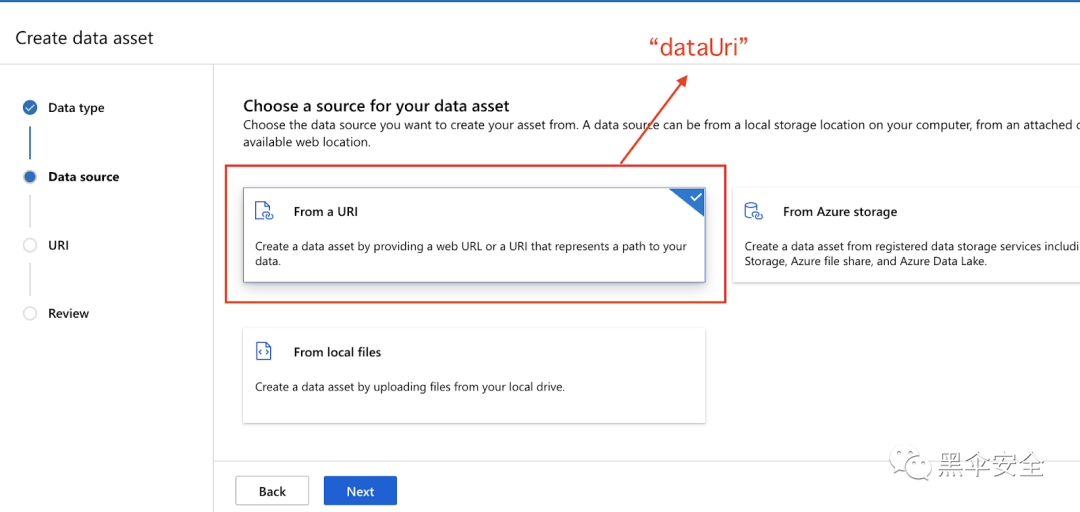Jump to the URI step label
1080x512 pixels.
pos(58,245)
